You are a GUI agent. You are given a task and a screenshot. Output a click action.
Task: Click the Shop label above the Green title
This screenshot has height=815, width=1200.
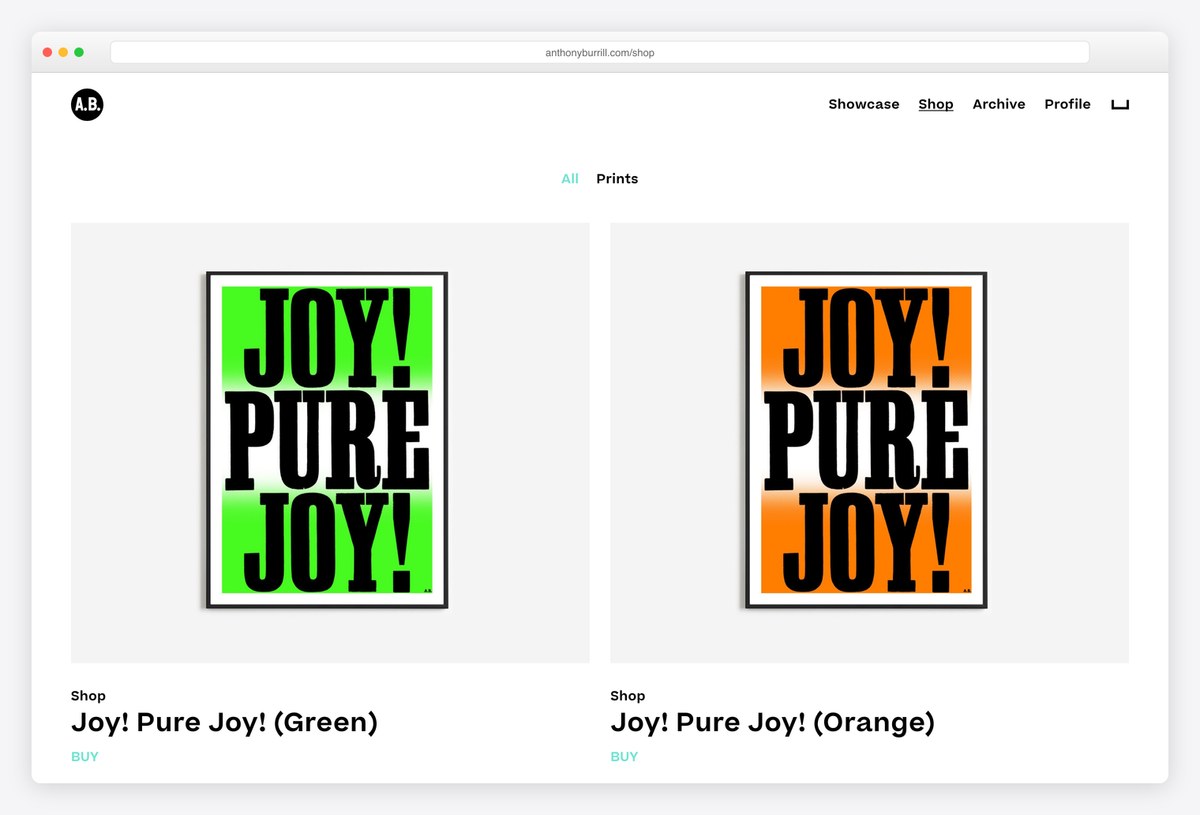[88, 696]
